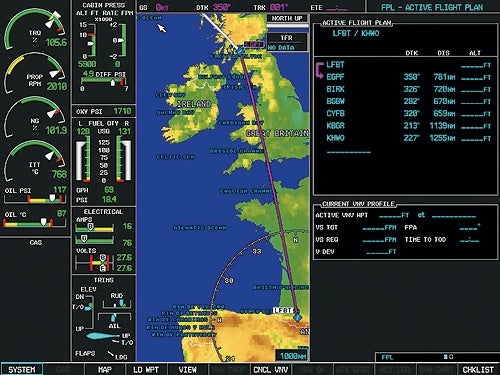This screenshot has height=375, width=500.
Task: Click the magenta active-leg arrow beside EGPF
Action: tap(319, 71)
